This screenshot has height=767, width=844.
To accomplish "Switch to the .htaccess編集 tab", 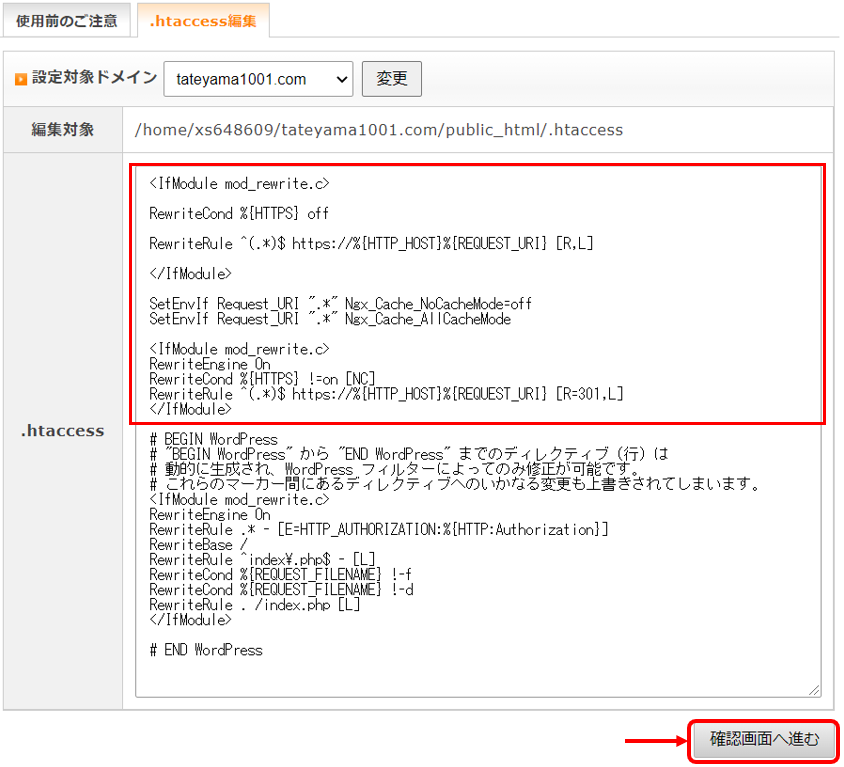I will coord(203,20).
